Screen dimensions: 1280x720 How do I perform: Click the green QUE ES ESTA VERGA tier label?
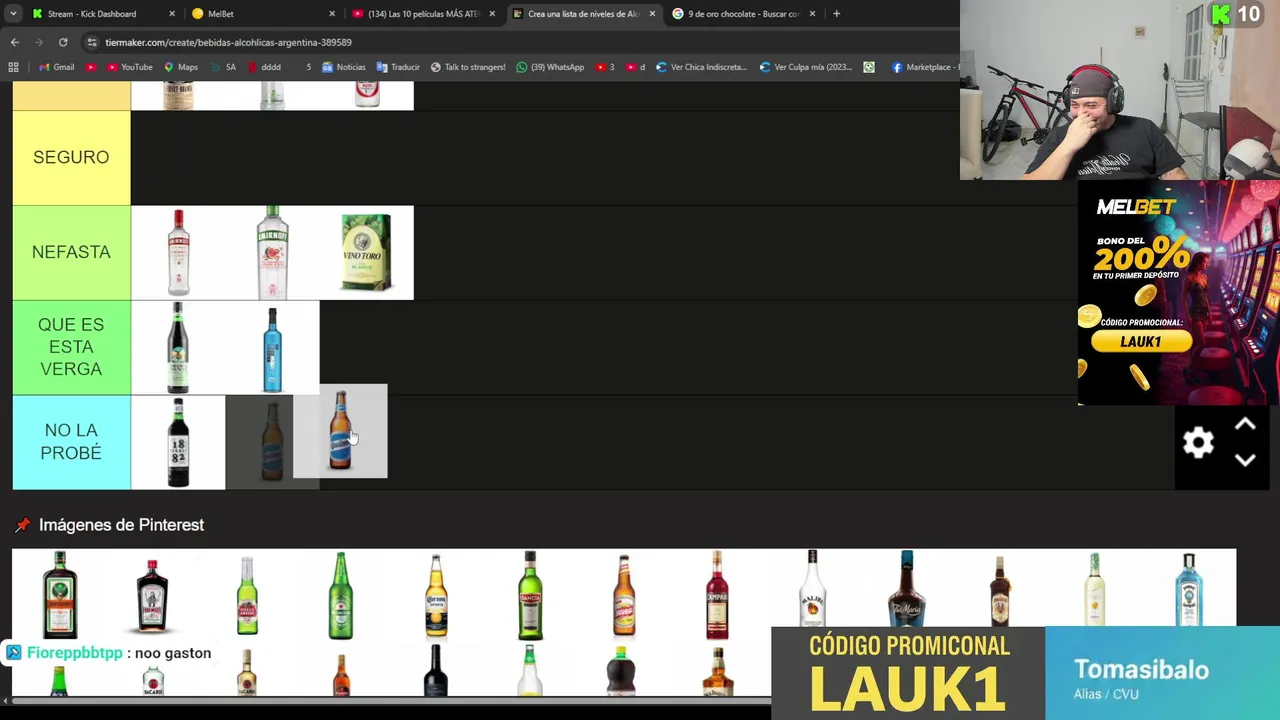point(71,347)
